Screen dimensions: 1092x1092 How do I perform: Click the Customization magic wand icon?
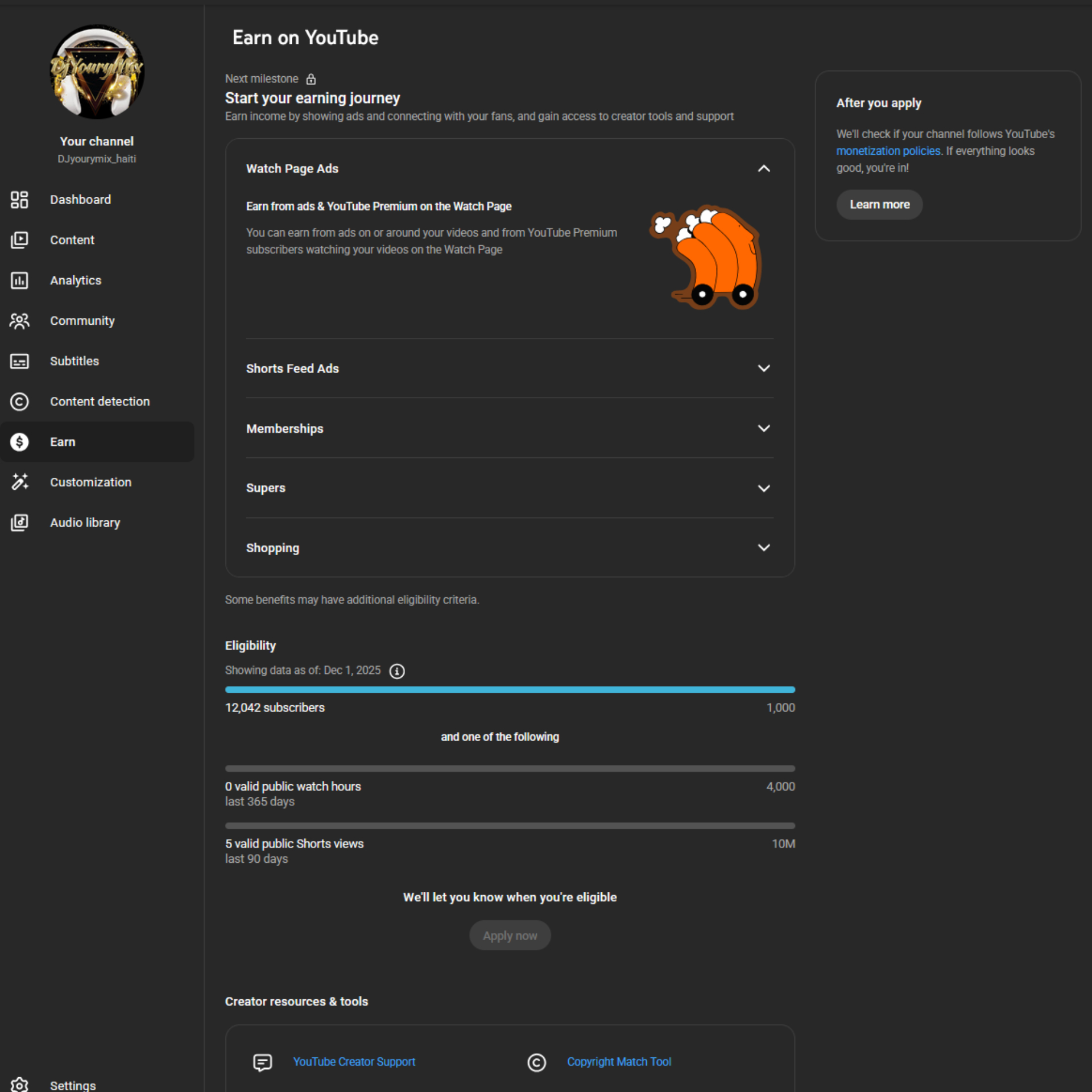[19, 482]
